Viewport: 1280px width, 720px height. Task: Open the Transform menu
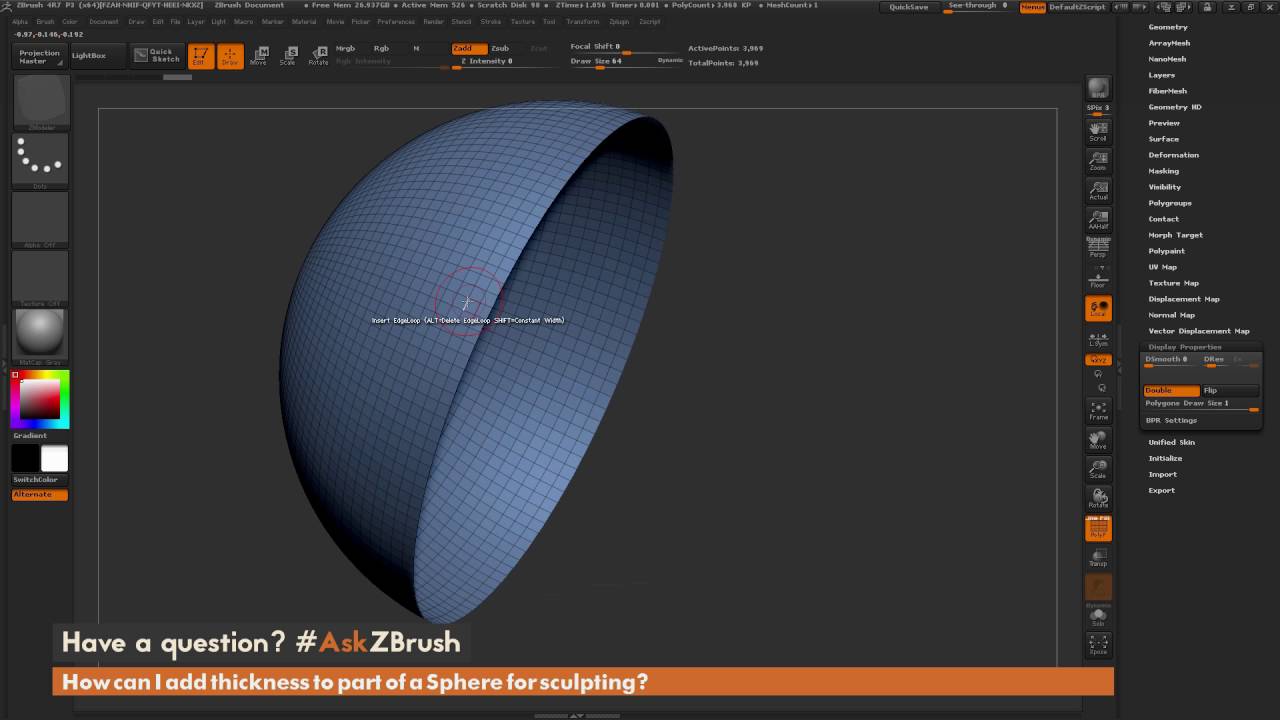pyautogui.click(x=583, y=21)
